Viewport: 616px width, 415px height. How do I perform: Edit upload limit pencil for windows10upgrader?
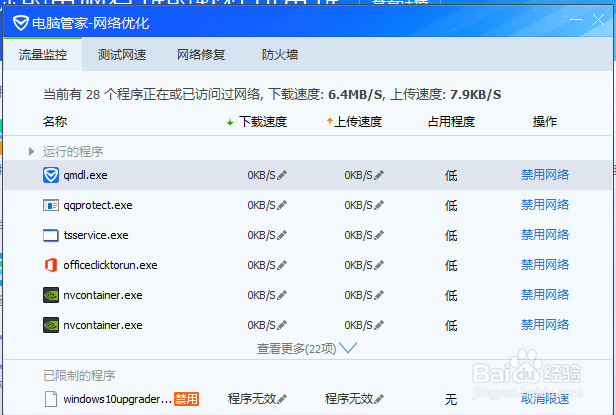point(379,399)
